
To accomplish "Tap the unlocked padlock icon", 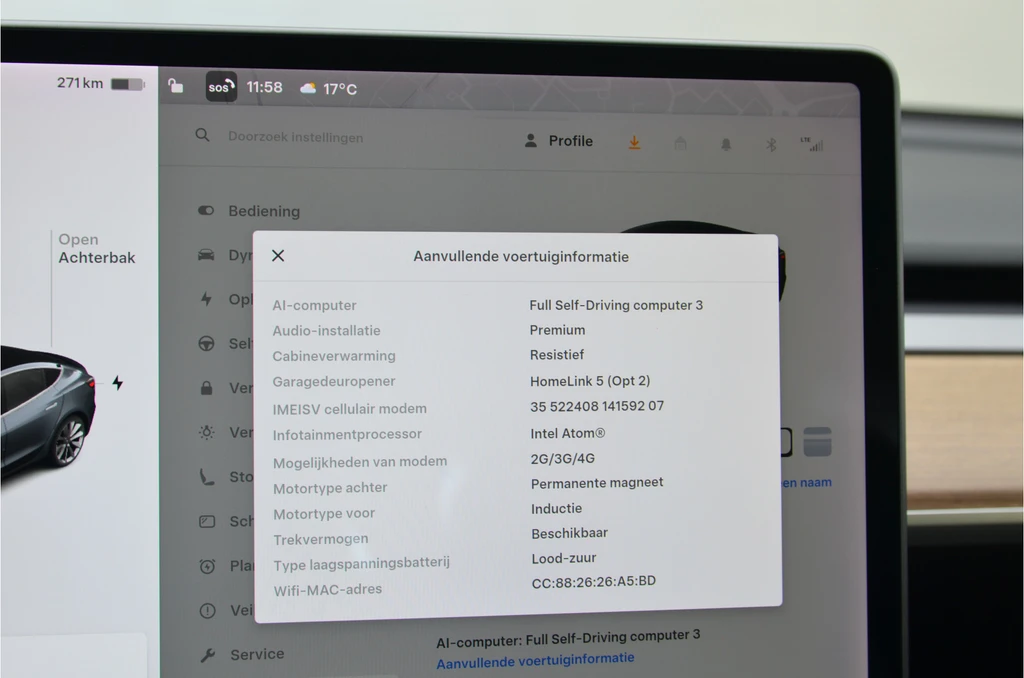I will 175,86.
